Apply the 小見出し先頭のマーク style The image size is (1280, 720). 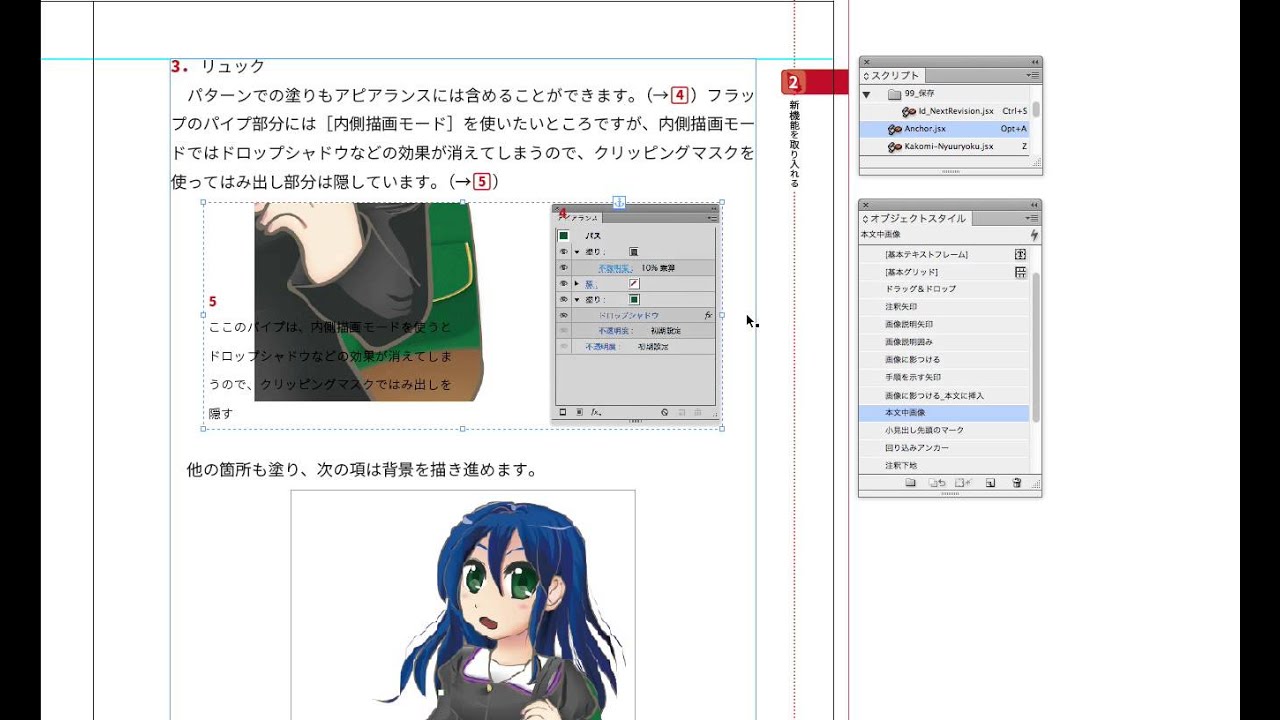coord(945,431)
